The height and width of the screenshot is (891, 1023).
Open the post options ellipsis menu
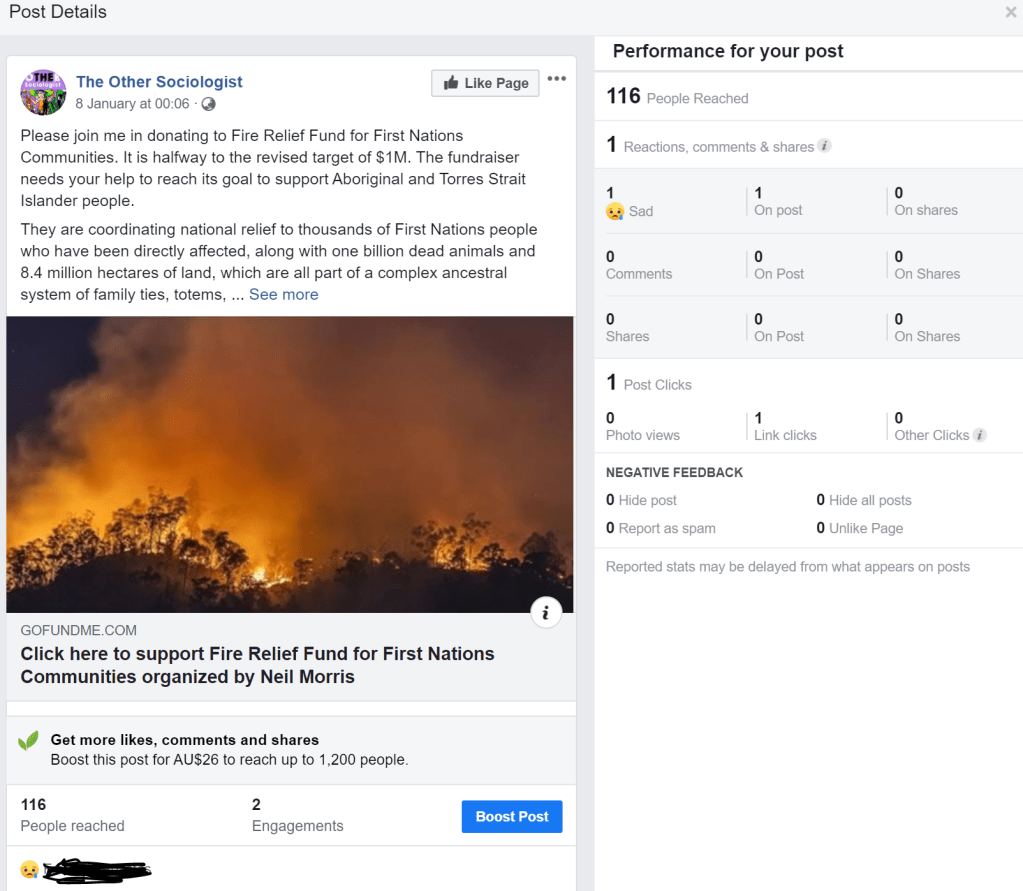point(557,78)
